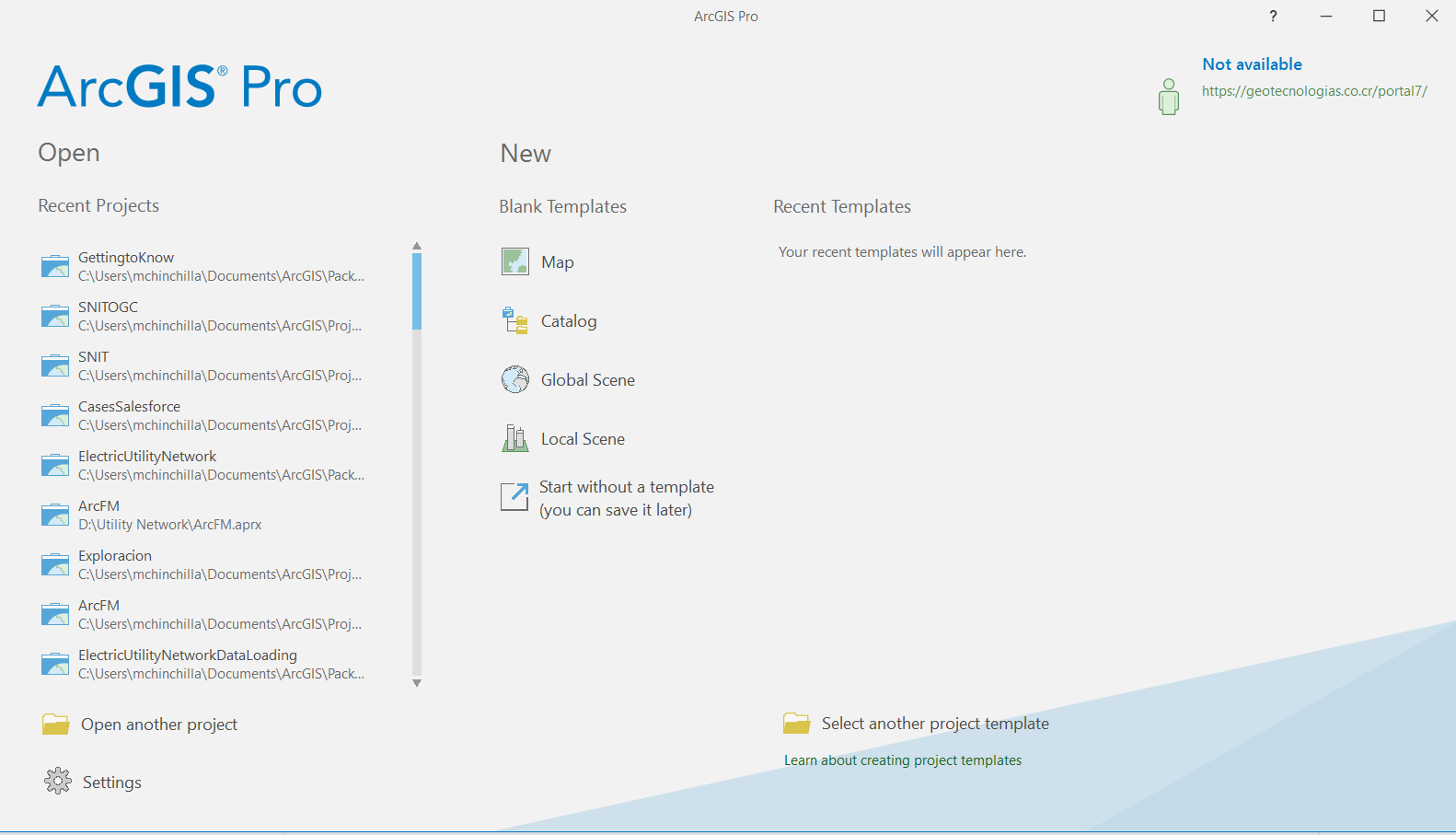The image size is (1456, 835).
Task: Open the geotecnologias portal URL link
Action: pyautogui.click(x=1314, y=91)
